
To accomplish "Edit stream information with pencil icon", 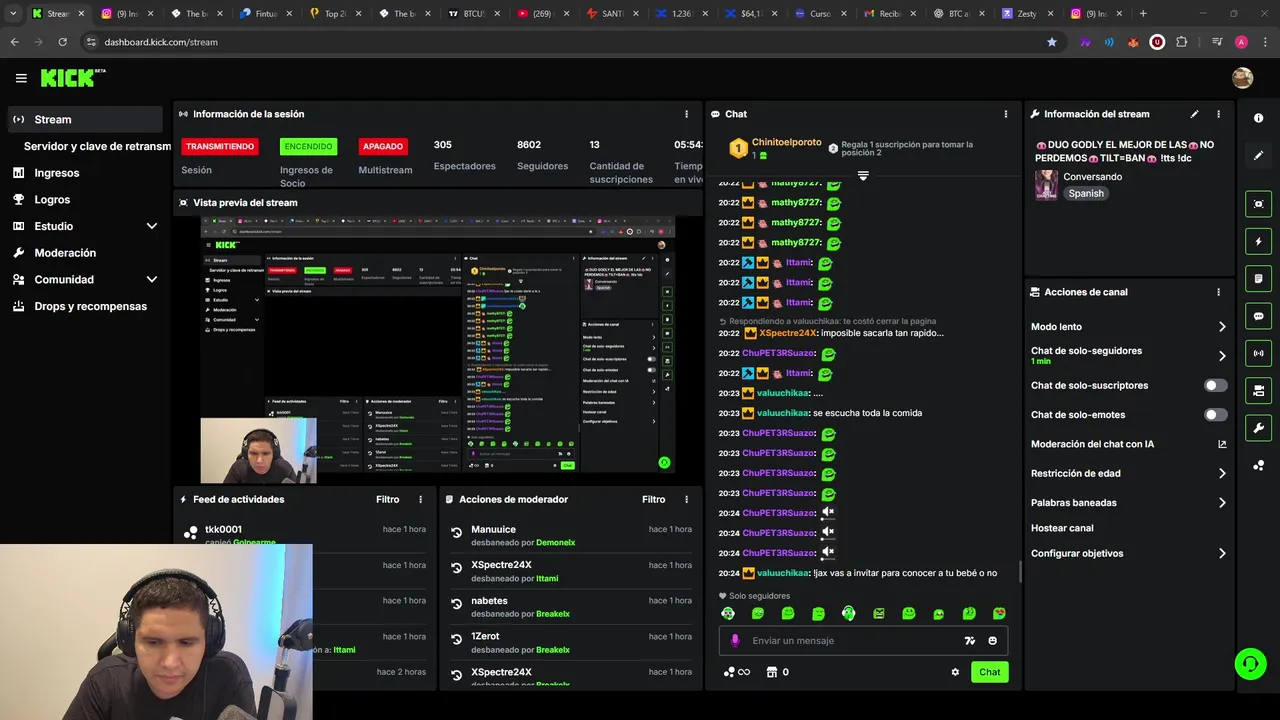I will pyautogui.click(x=1194, y=114).
